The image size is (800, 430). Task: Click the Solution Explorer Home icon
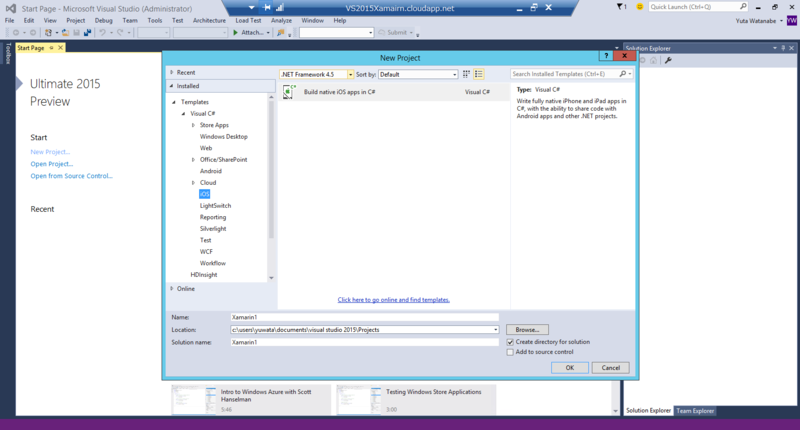pyautogui.click(x=654, y=60)
